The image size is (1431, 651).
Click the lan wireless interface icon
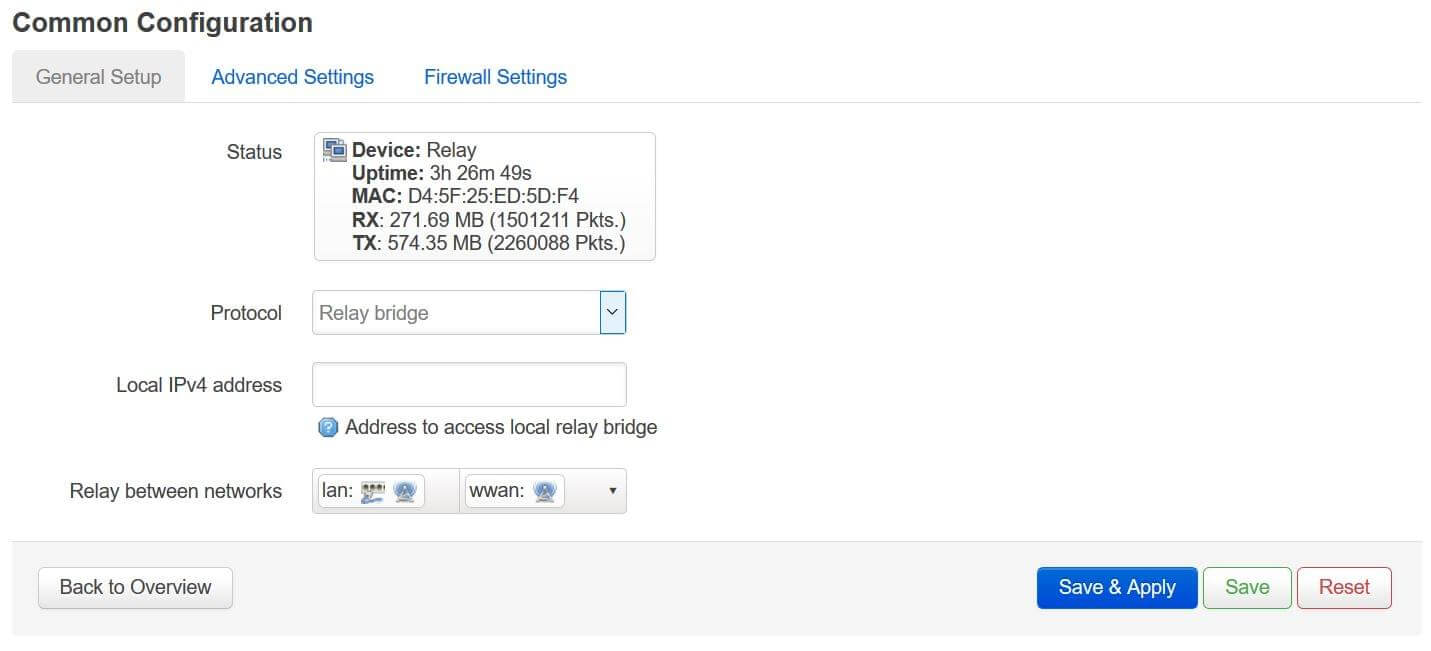pos(404,491)
